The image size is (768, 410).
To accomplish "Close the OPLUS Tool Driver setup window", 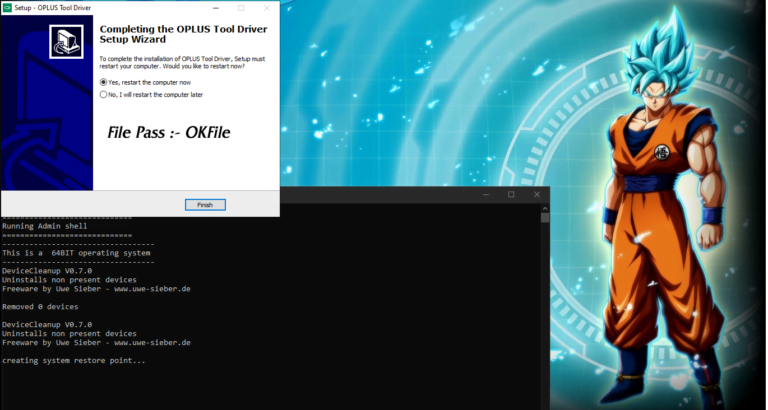I will coord(266,8).
